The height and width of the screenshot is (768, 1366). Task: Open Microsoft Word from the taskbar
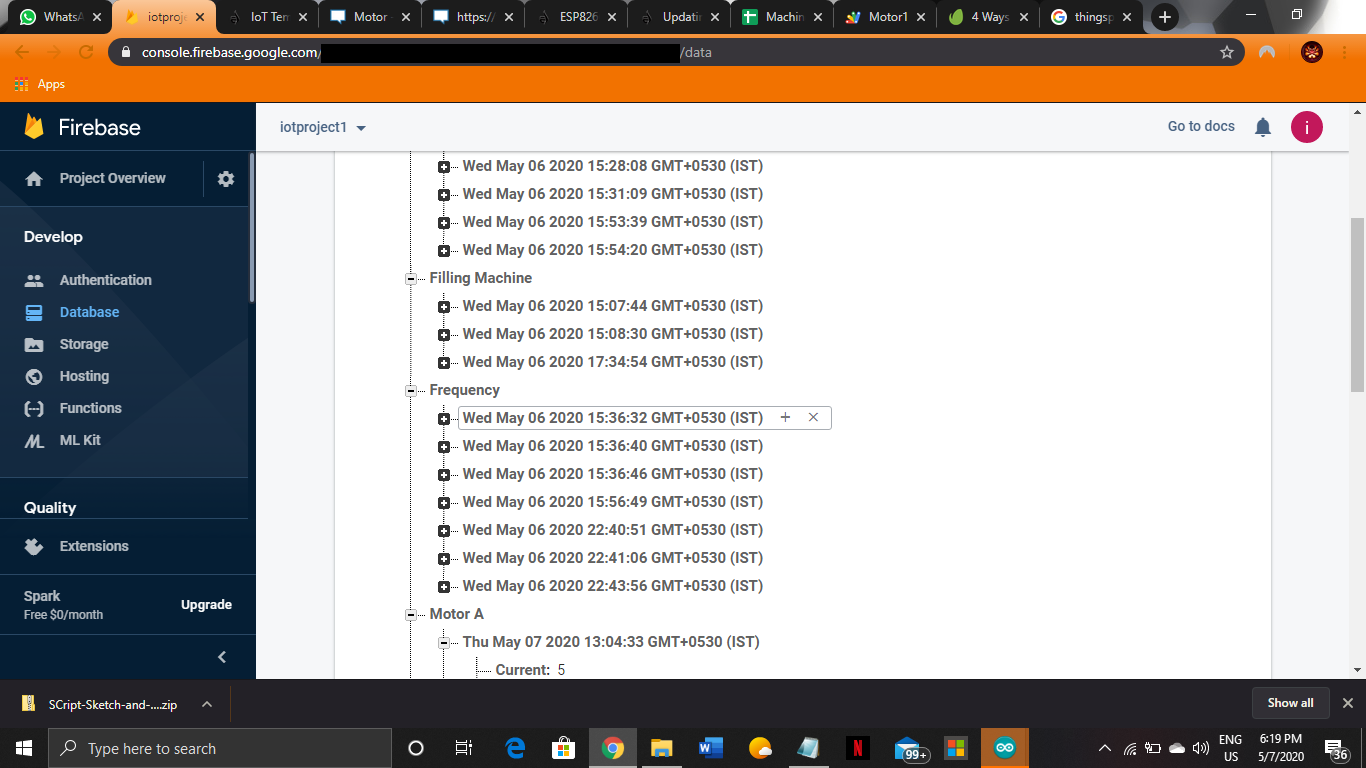[x=711, y=747]
